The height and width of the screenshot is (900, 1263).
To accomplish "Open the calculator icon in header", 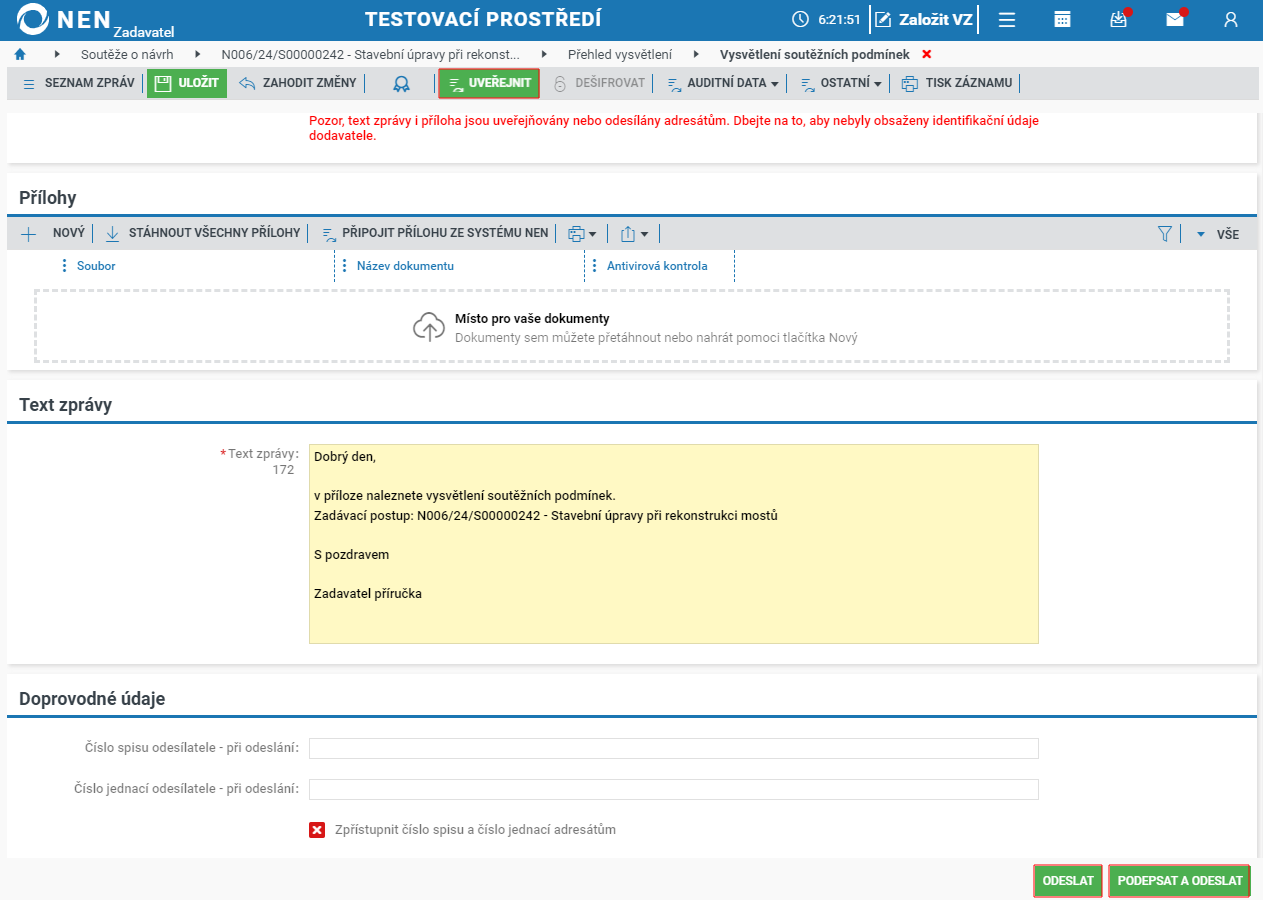I will click(x=1063, y=19).
